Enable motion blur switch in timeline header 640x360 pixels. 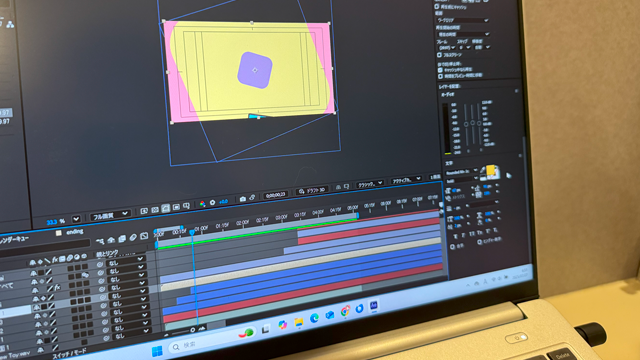[x=69, y=258]
